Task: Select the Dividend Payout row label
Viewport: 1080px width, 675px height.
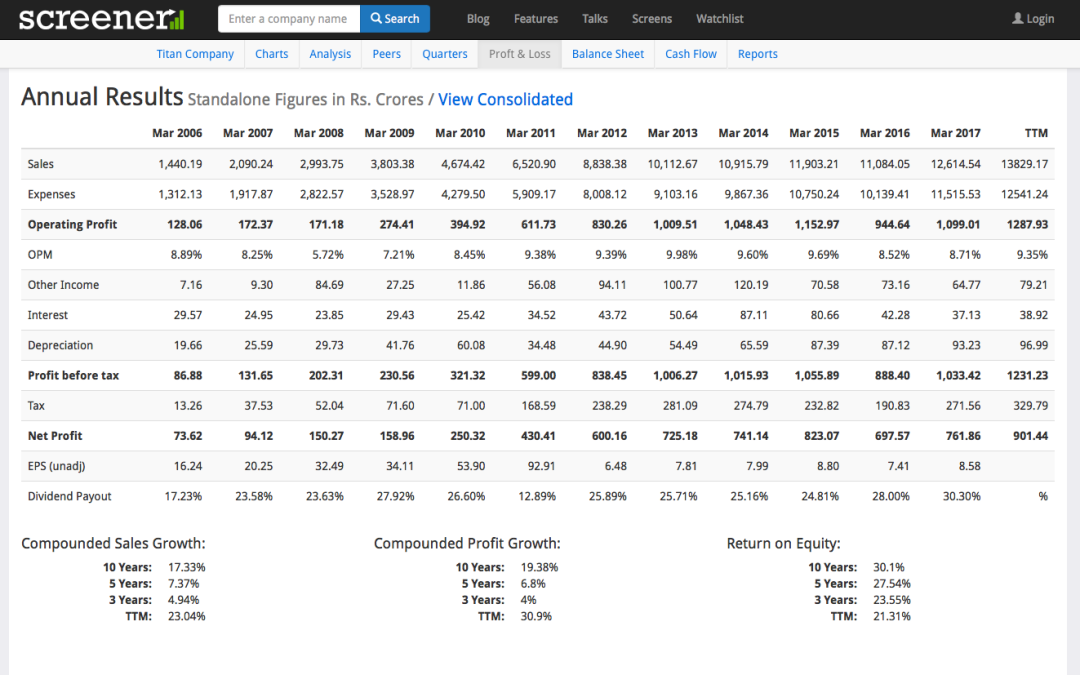Action: point(70,497)
